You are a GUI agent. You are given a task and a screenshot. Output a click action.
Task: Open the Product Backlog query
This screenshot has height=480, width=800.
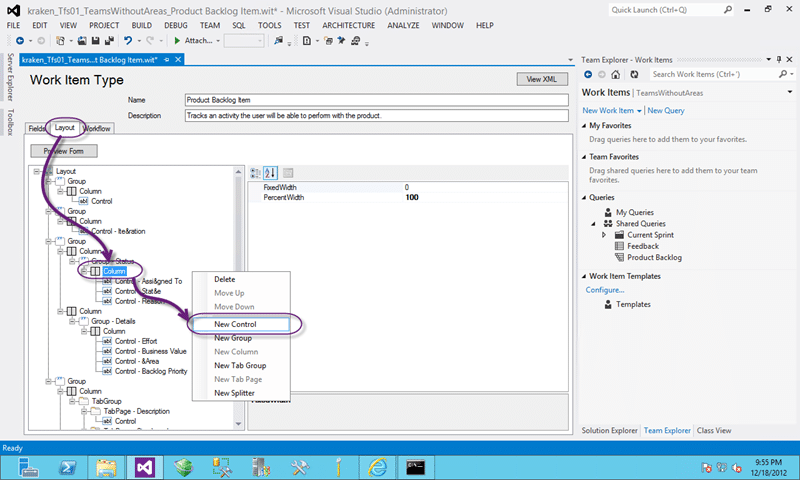[x=654, y=258]
